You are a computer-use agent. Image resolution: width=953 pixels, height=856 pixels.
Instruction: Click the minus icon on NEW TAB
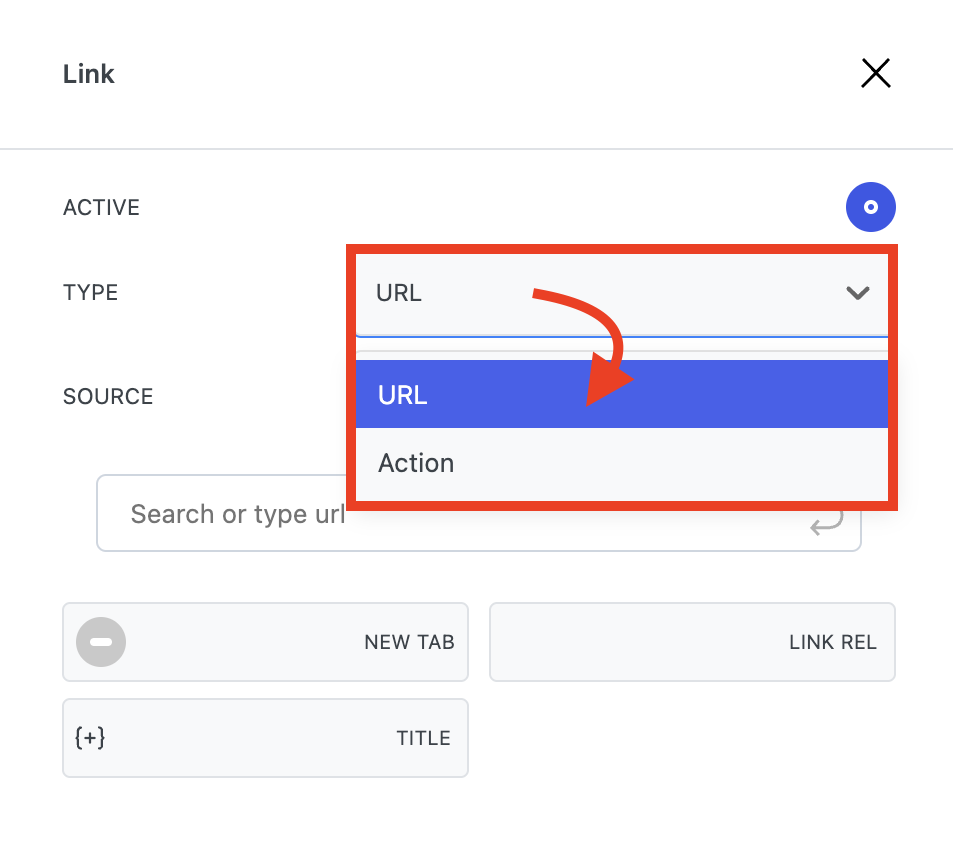click(101, 642)
